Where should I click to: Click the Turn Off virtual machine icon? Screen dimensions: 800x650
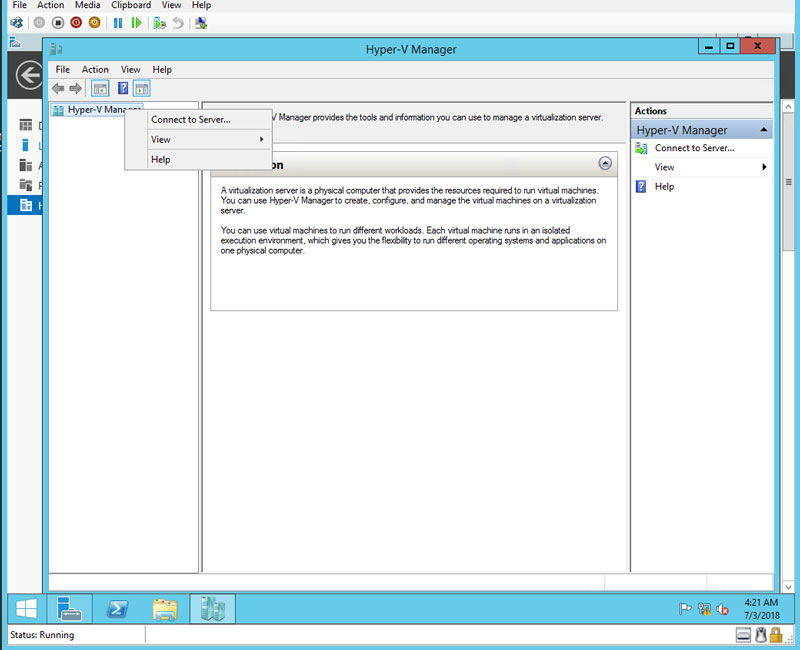[x=58, y=22]
